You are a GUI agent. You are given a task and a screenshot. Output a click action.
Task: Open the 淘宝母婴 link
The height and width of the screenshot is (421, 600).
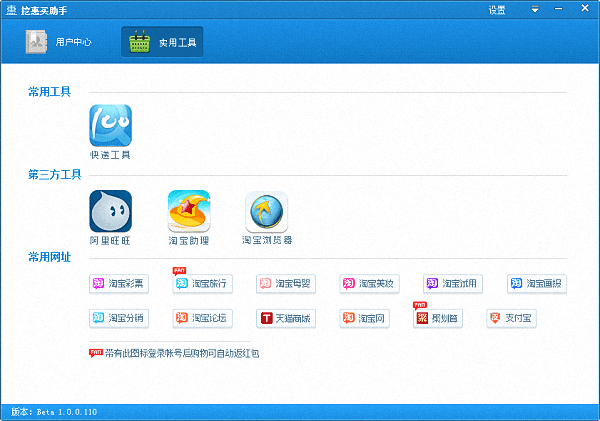[285, 284]
